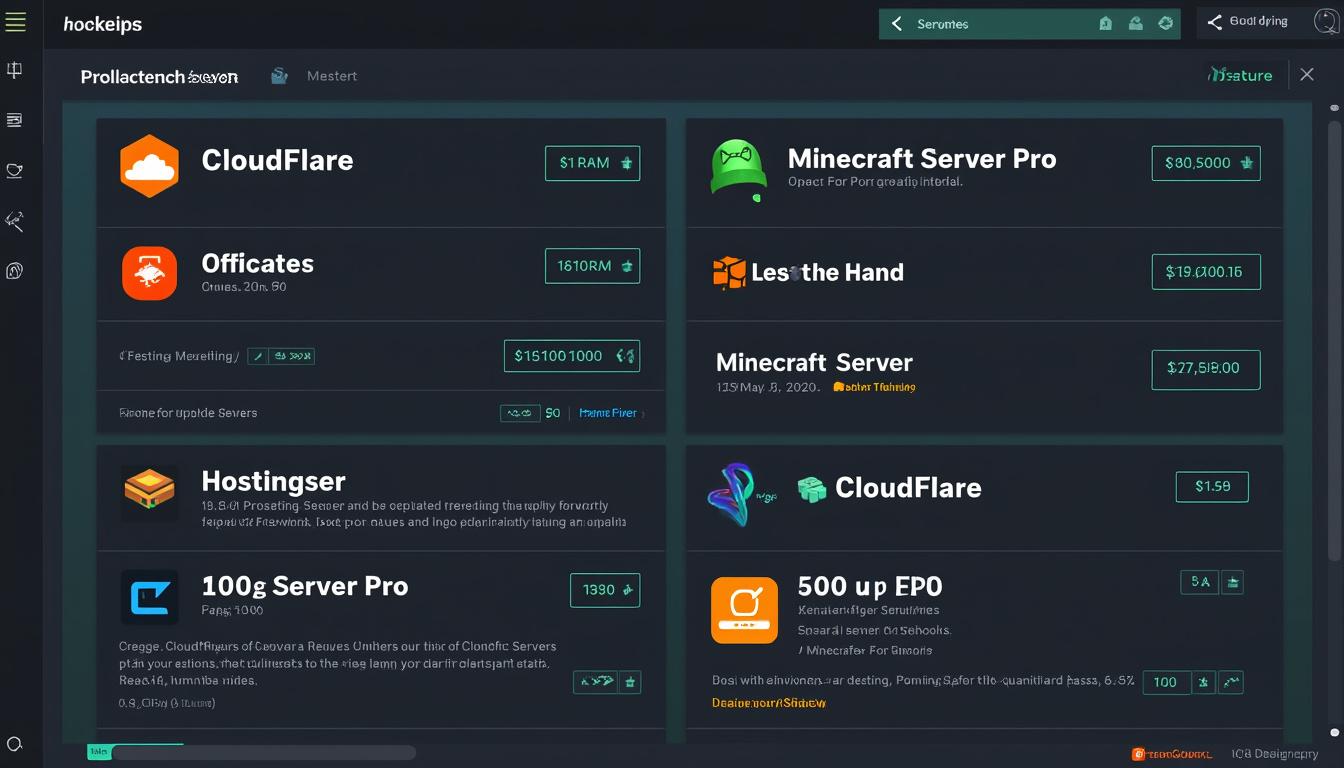Viewport: 1344px width, 768px height.
Task: Click the Minecraft Server Pro title
Action: [922, 159]
